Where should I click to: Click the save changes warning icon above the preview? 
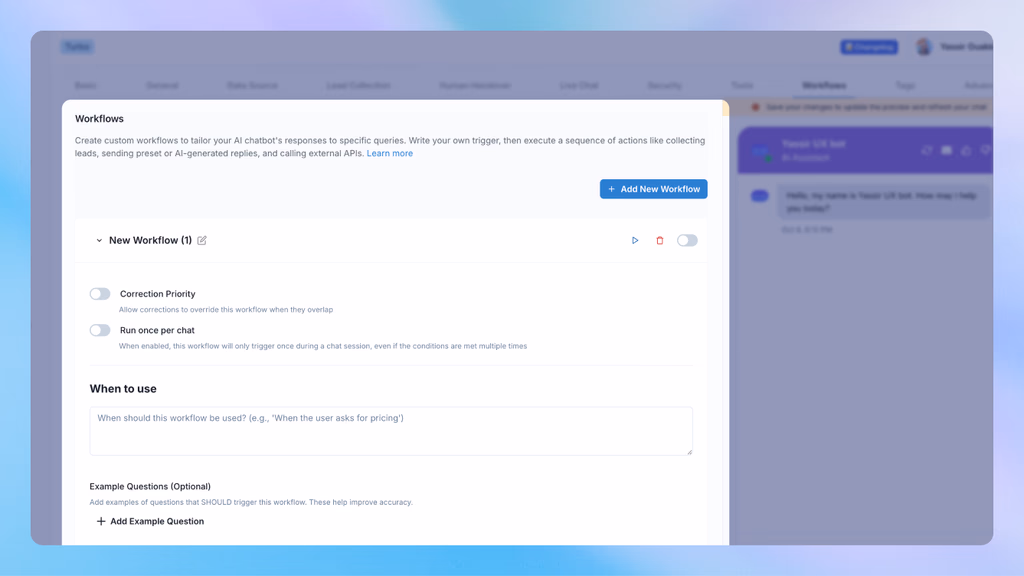tap(756, 107)
